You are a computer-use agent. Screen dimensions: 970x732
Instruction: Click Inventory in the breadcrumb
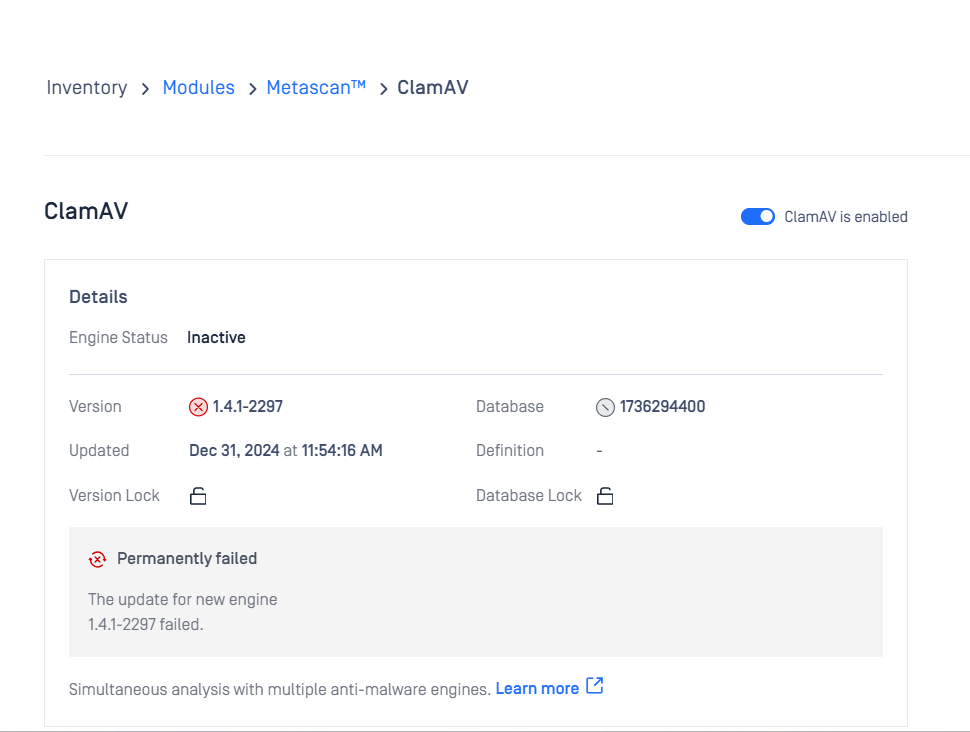pyautogui.click(x=87, y=88)
